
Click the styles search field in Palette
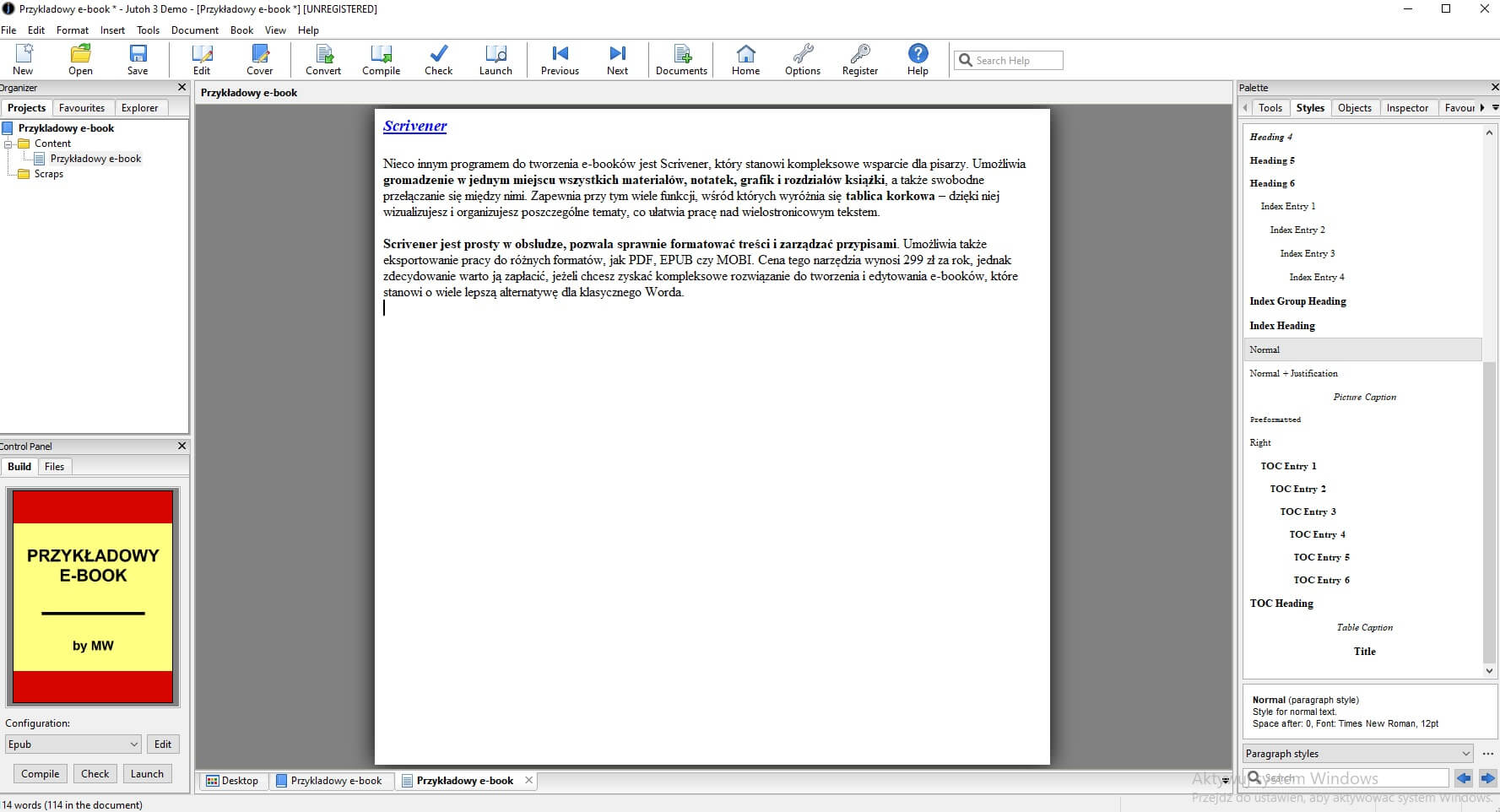tap(1347, 778)
